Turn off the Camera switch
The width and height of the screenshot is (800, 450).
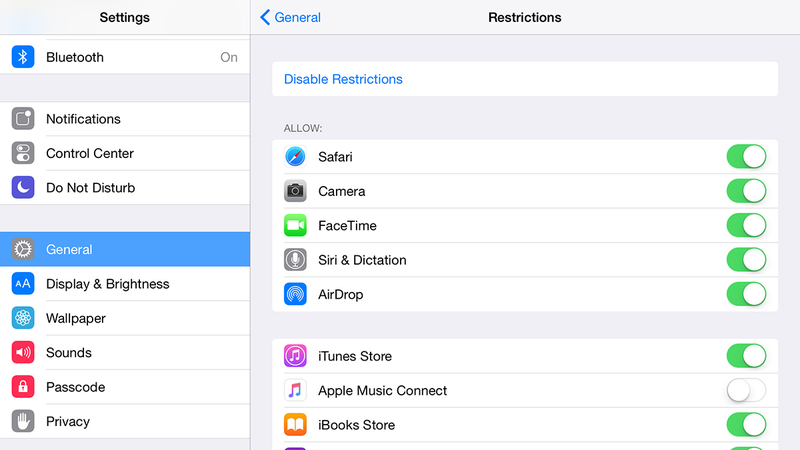pyautogui.click(x=746, y=191)
